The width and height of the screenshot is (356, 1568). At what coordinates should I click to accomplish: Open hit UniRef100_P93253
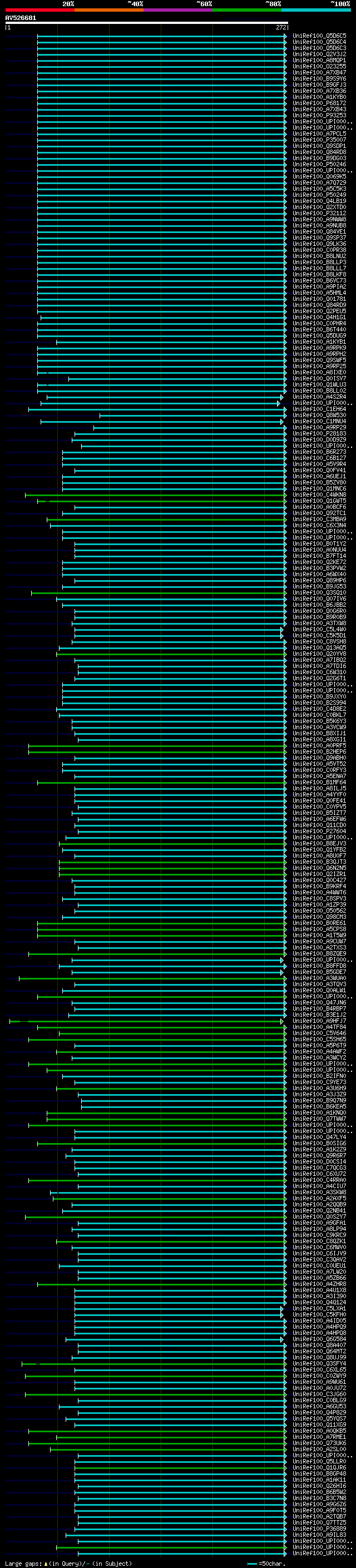pyautogui.click(x=319, y=116)
